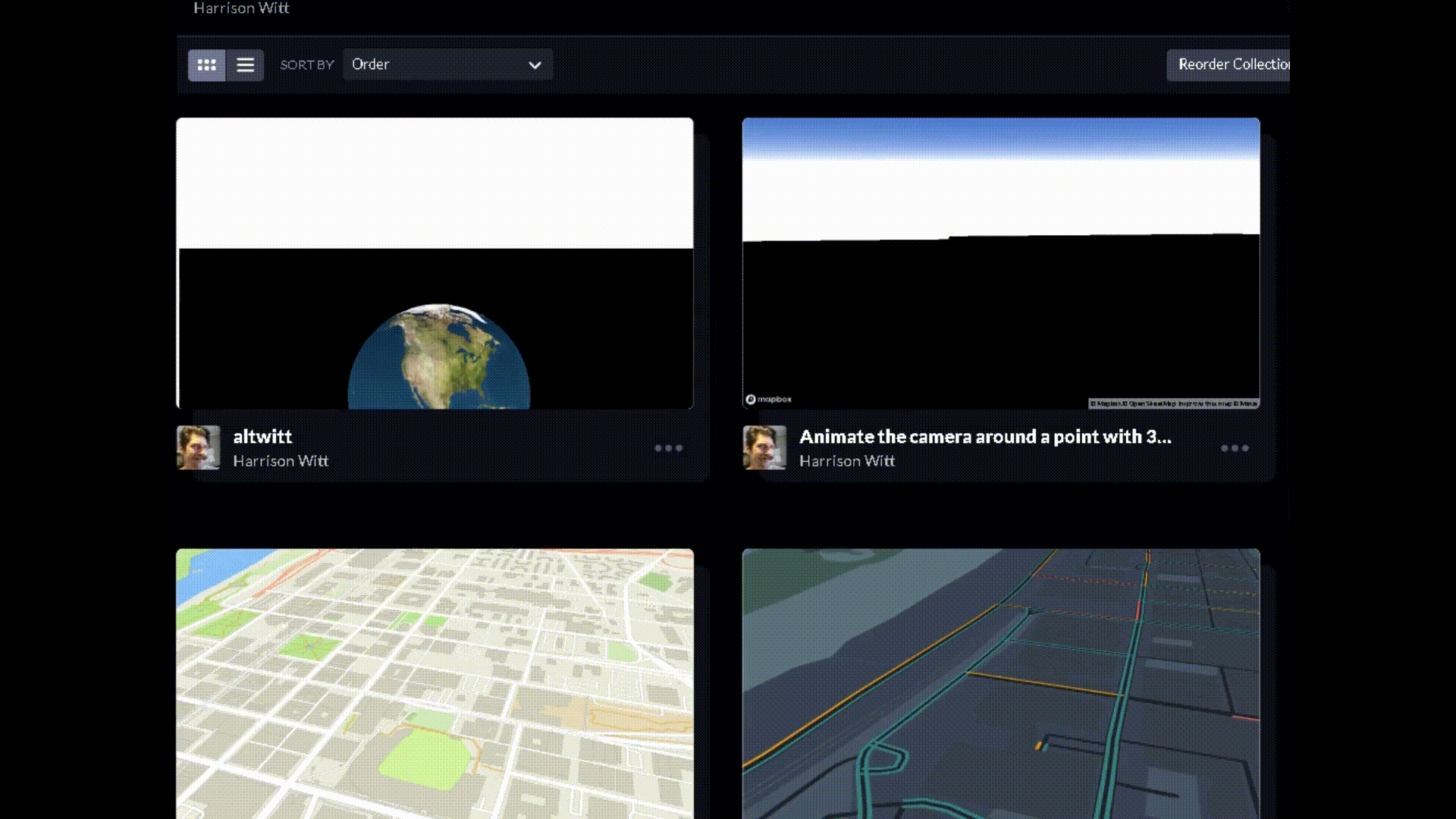The image size is (1456, 819).
Task: Open the altwitt title link
Action: 262,437
